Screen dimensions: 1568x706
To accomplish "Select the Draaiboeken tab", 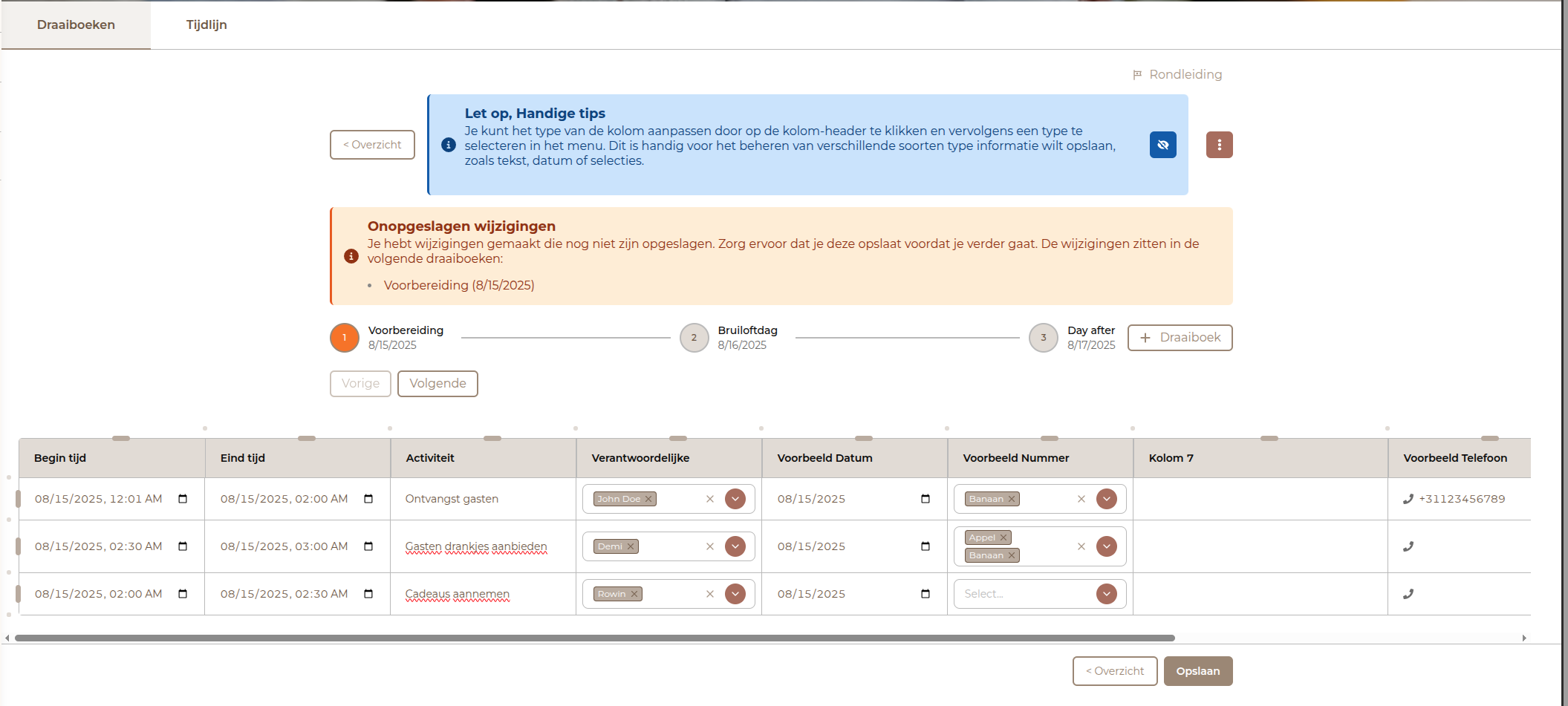I will pyautogui.click(x=76, y=24).
